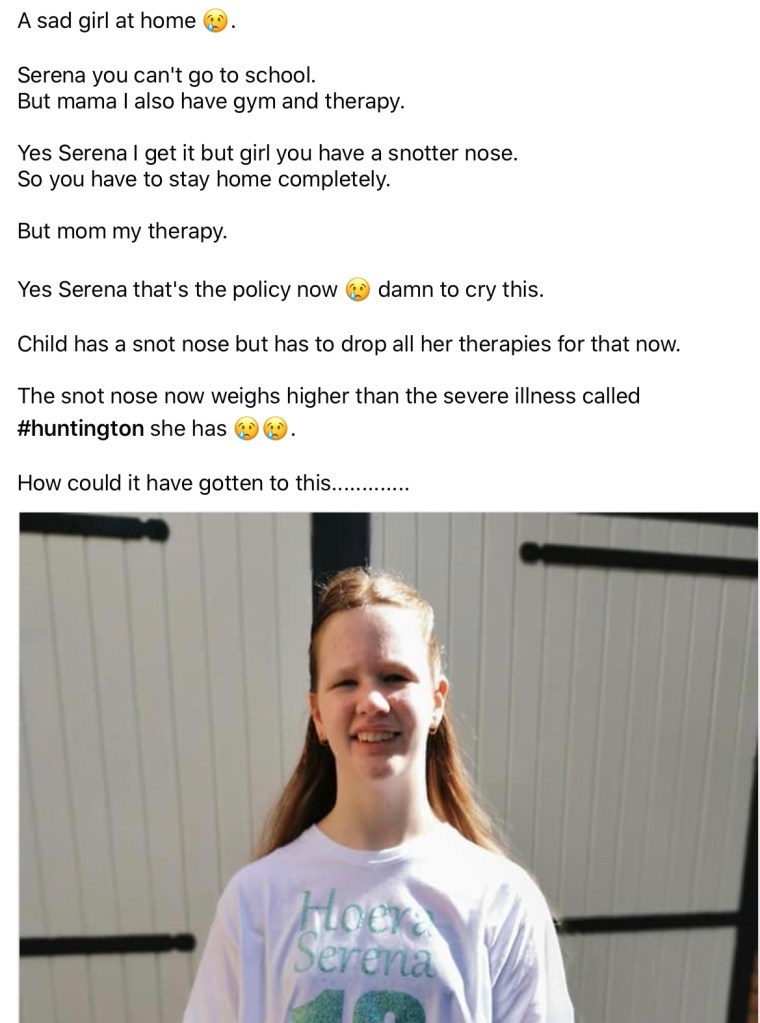Click the second crying emoji after 'she has'
Screen dimensions: 760x1023
(x=275, y=429)
